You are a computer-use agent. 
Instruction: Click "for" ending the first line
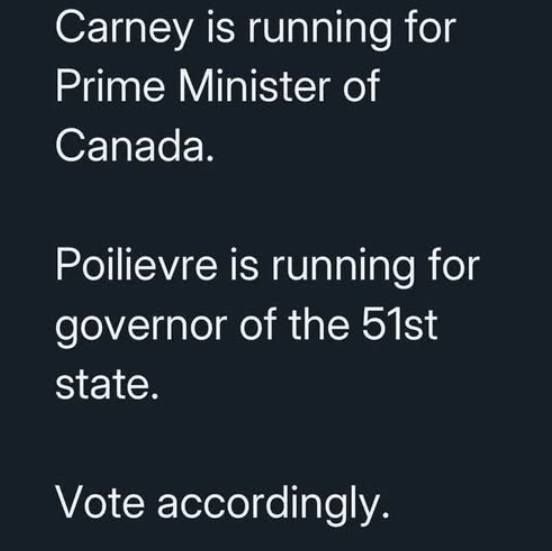pos(430,26)
